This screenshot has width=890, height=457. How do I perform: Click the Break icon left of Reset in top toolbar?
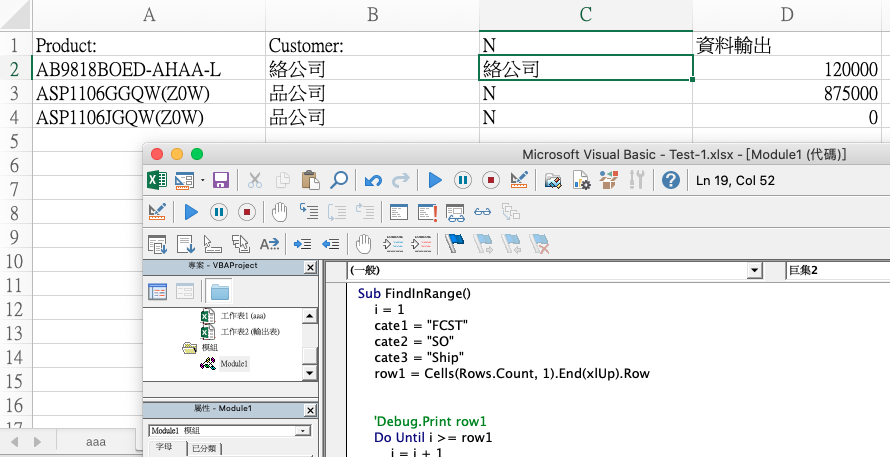(463, 181)
